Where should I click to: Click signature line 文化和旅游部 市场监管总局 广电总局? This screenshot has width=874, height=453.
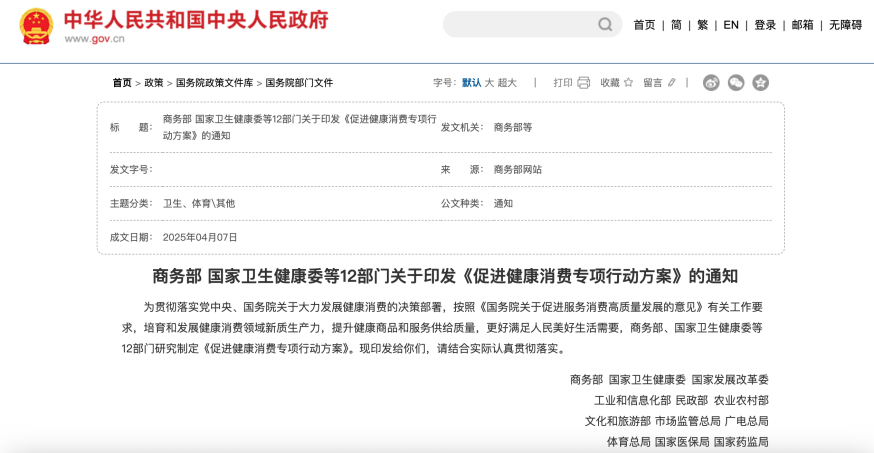coord(677,421)
